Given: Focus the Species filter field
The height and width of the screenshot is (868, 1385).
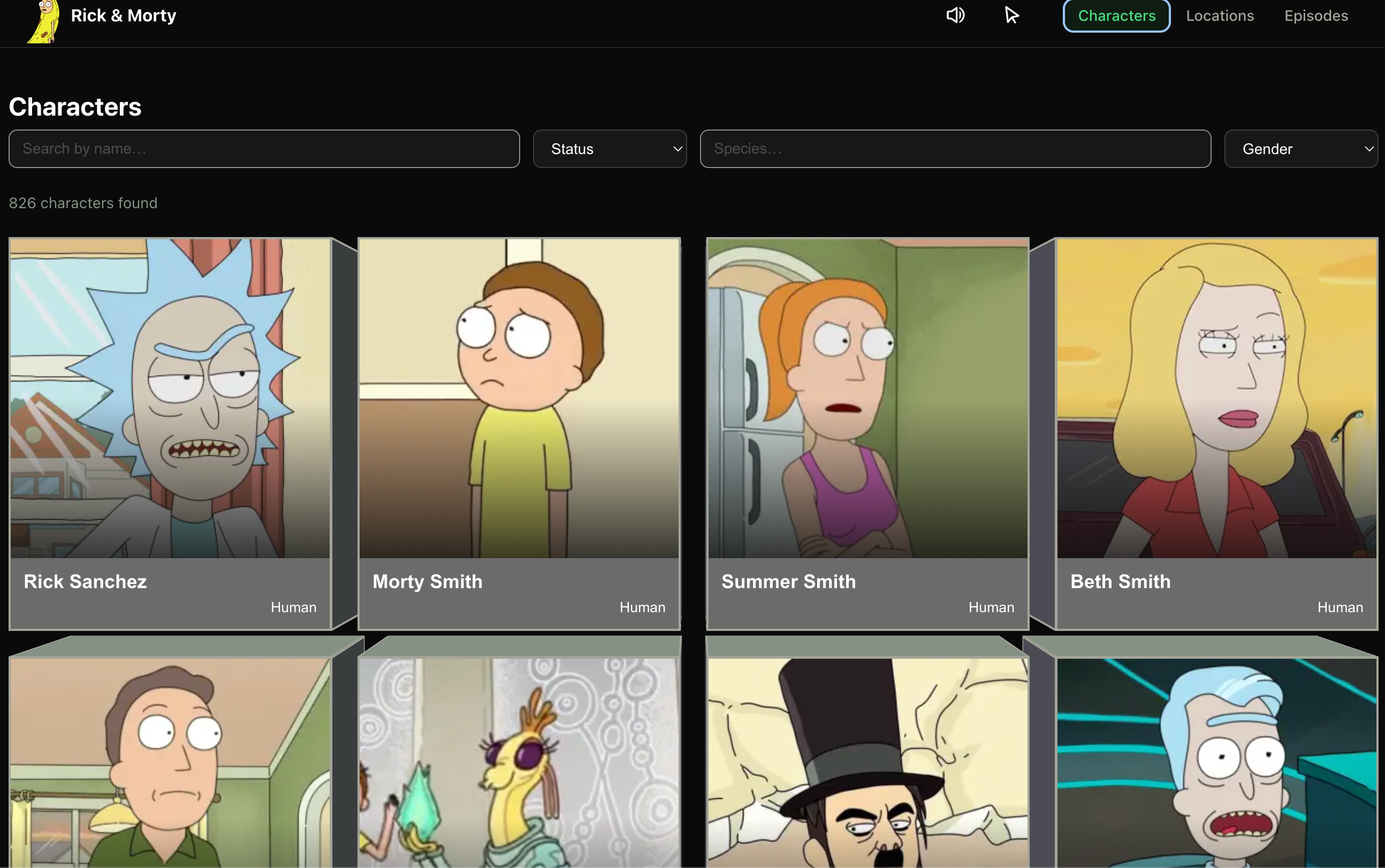Looking at the screenshot, I should coord(955,149).
